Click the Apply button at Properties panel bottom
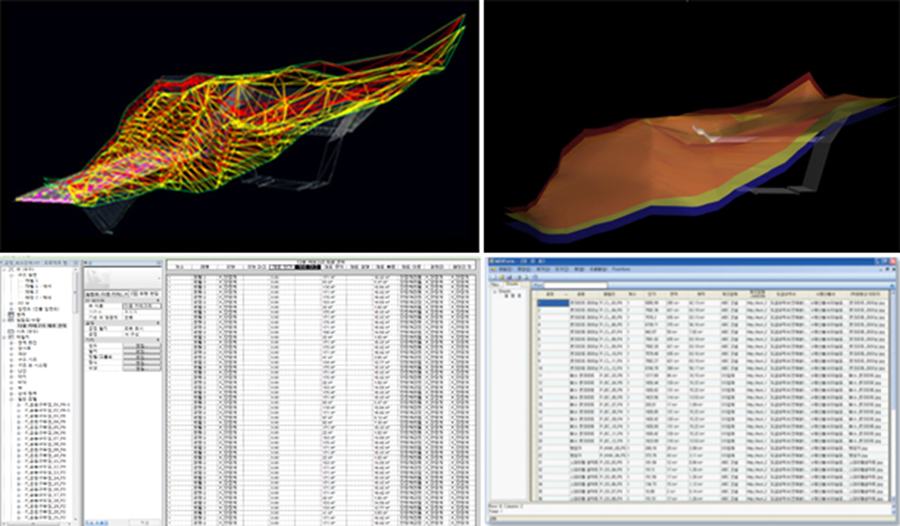 [x=145, y=523]
